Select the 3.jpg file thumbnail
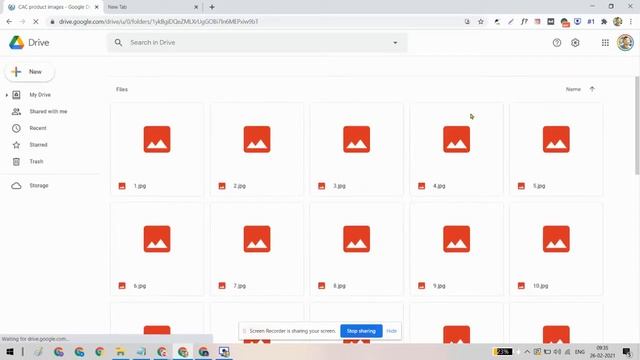The height and width of the screenshot is (360, 640). point(356,139)
